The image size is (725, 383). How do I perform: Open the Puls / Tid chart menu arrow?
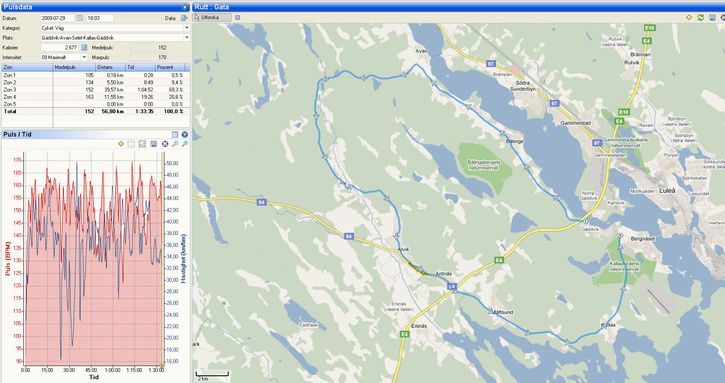[x=184, y=134]
